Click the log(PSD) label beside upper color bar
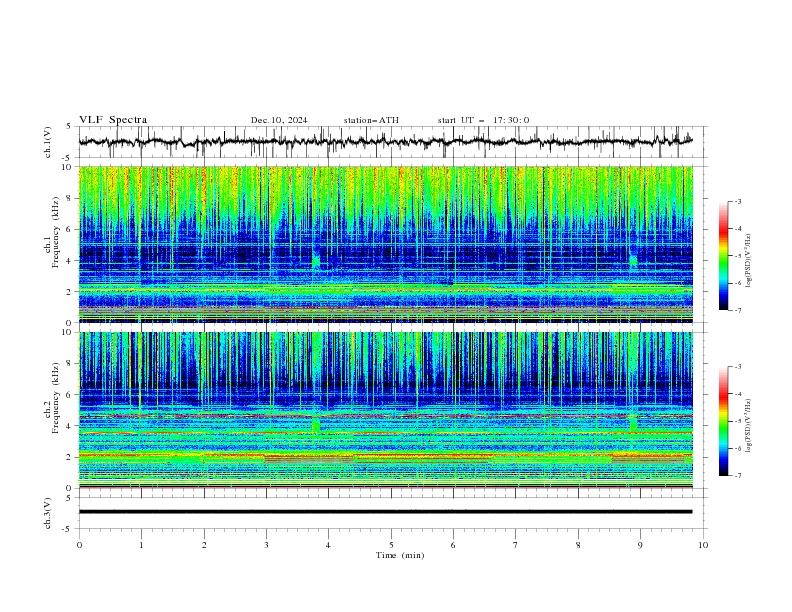Screen dimensions: 792x612 tap(749, 261)
